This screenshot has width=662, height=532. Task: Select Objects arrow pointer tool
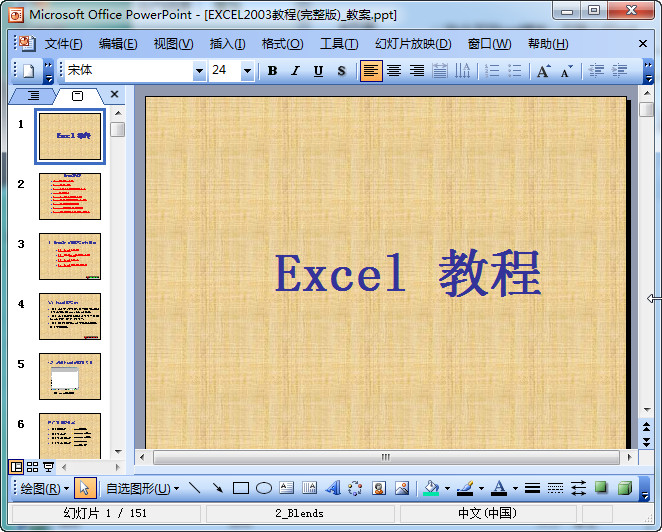pos(85,489)
